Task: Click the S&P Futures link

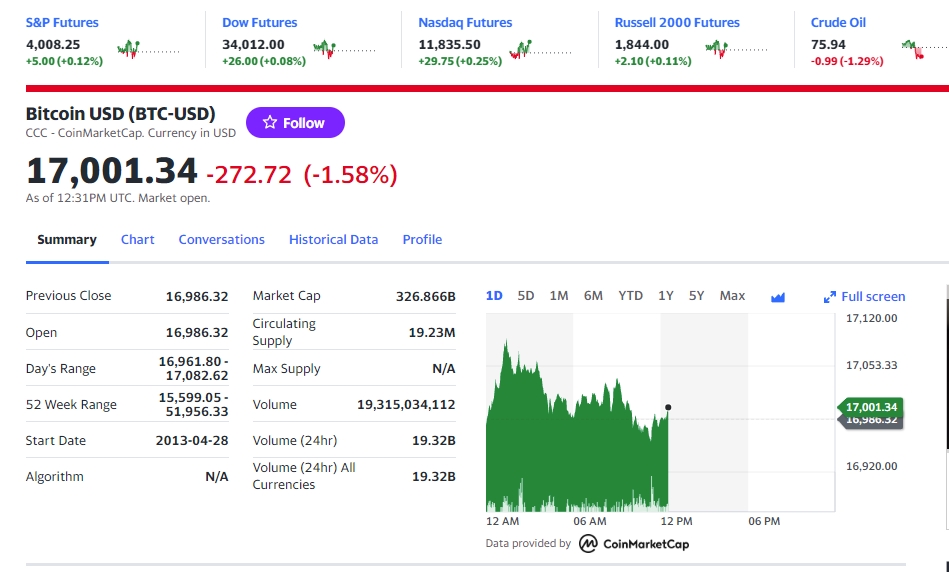Action: (x=62, y=22)
